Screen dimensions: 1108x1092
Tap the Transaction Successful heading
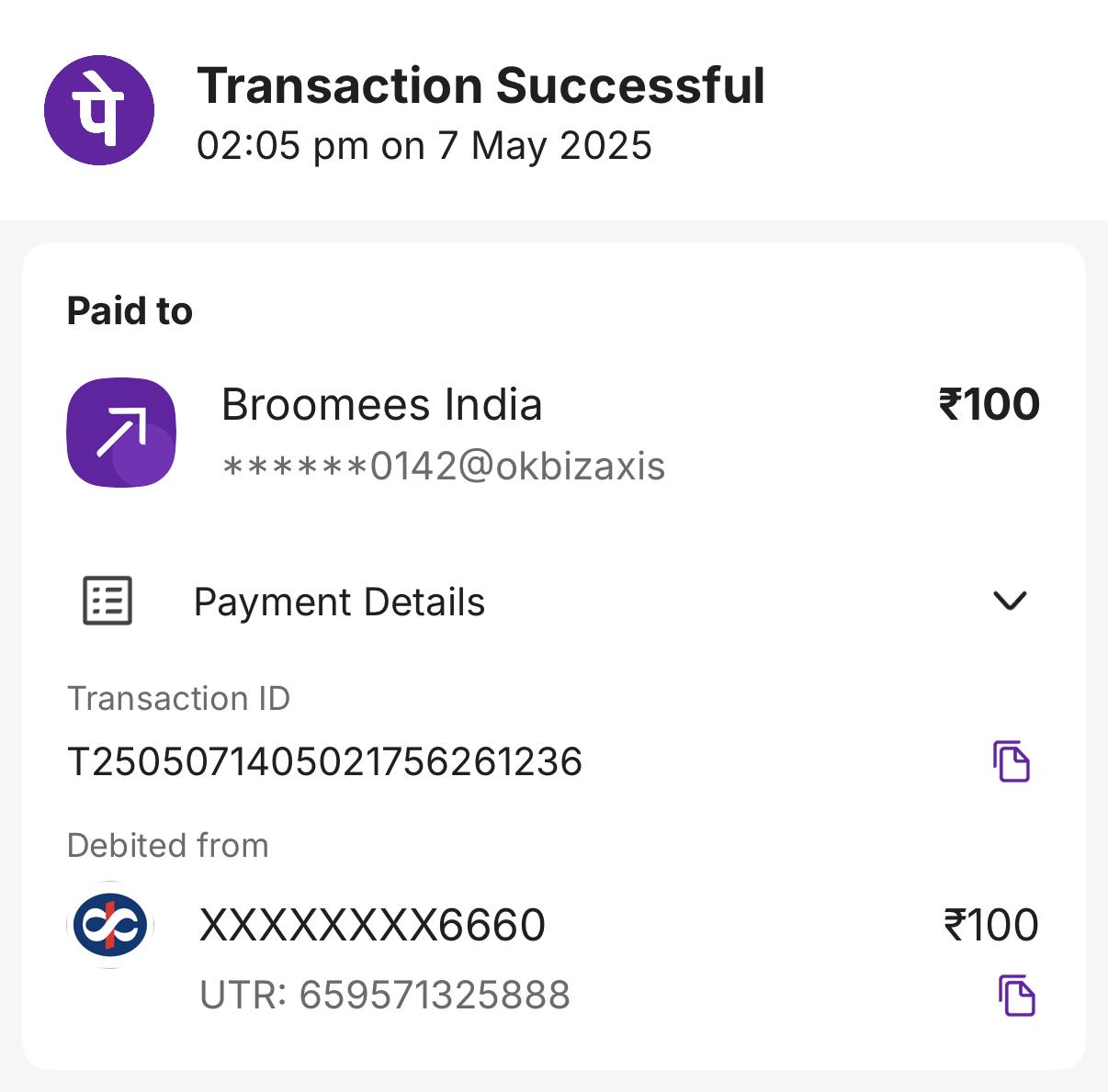pos(481,86)
